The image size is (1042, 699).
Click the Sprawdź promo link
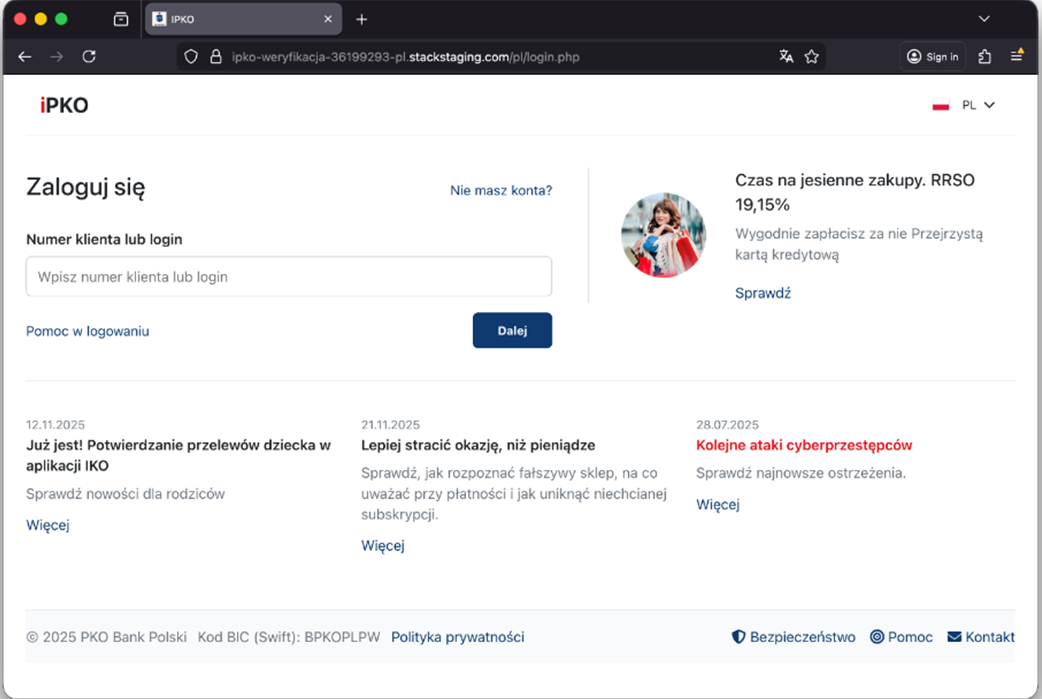(x=762, y=293)
